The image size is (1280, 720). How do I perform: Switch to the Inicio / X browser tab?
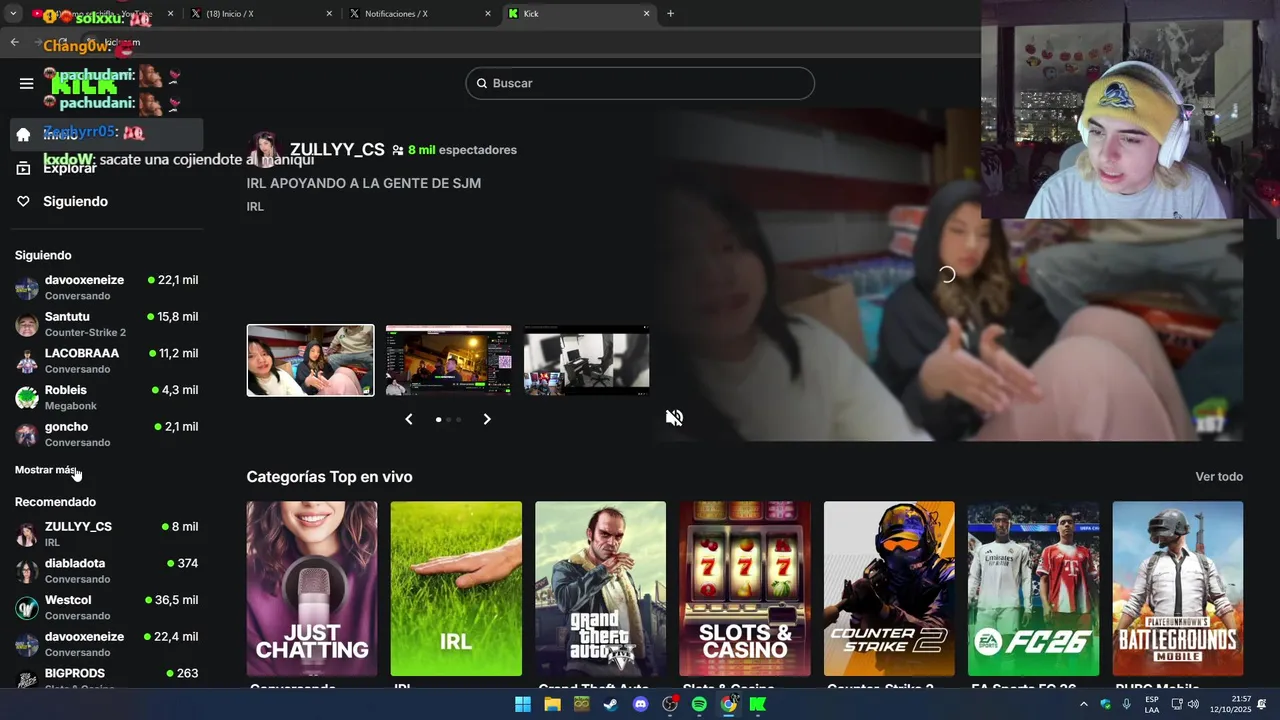(x=262, y=14)
